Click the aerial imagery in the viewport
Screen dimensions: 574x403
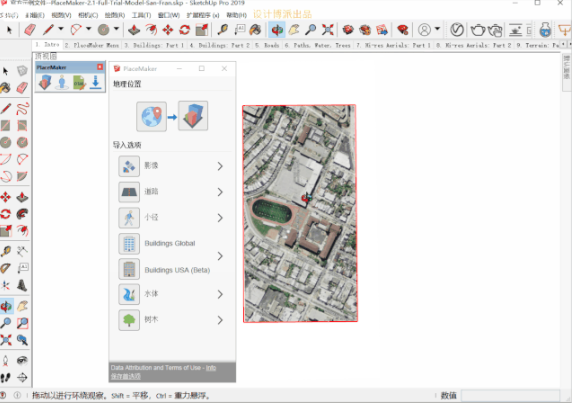300,213
